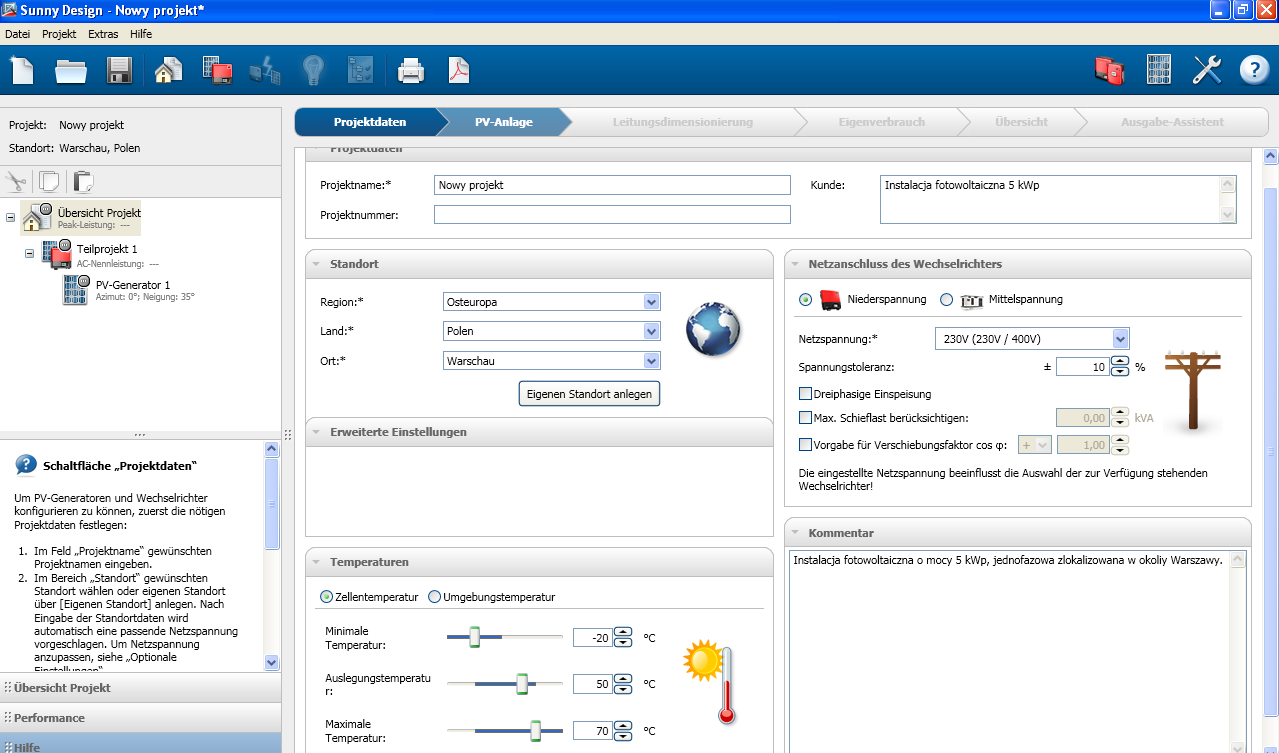
Task: Go to PV-Anlage step tab
Action: pyautogui.click(x=503, y=122)
